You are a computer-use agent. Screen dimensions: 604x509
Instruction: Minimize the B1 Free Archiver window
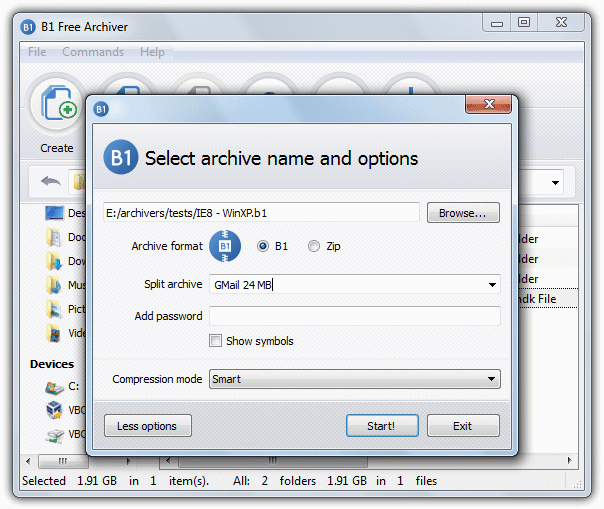coord(497,22)
